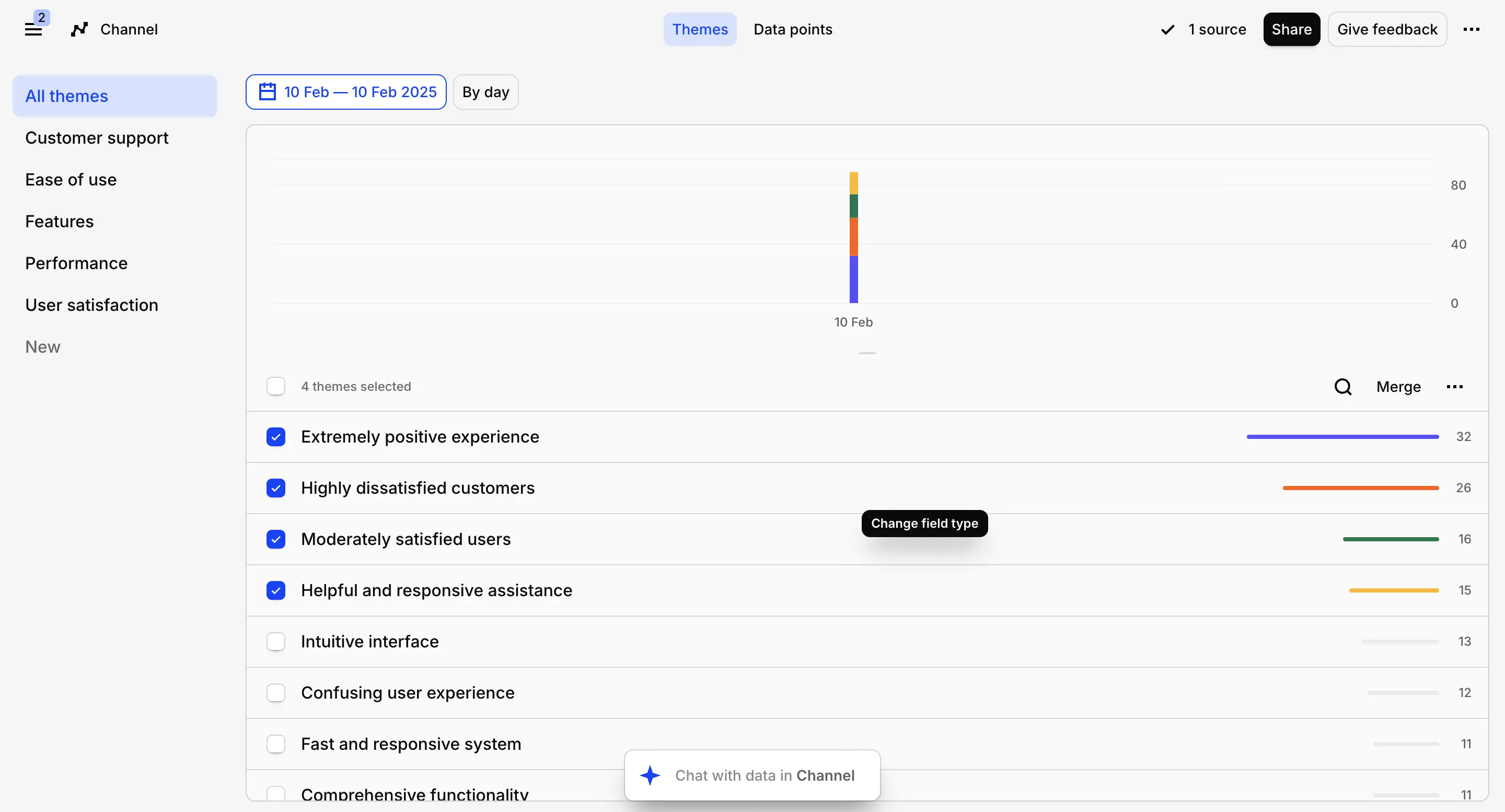Open the By day interval dropdown
Viewport: 1505px width, 812px height.
click(485, 91)
